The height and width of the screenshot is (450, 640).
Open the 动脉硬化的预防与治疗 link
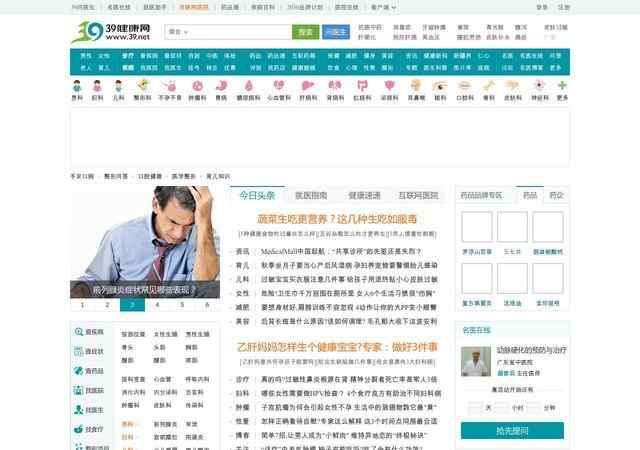point(531,350)
